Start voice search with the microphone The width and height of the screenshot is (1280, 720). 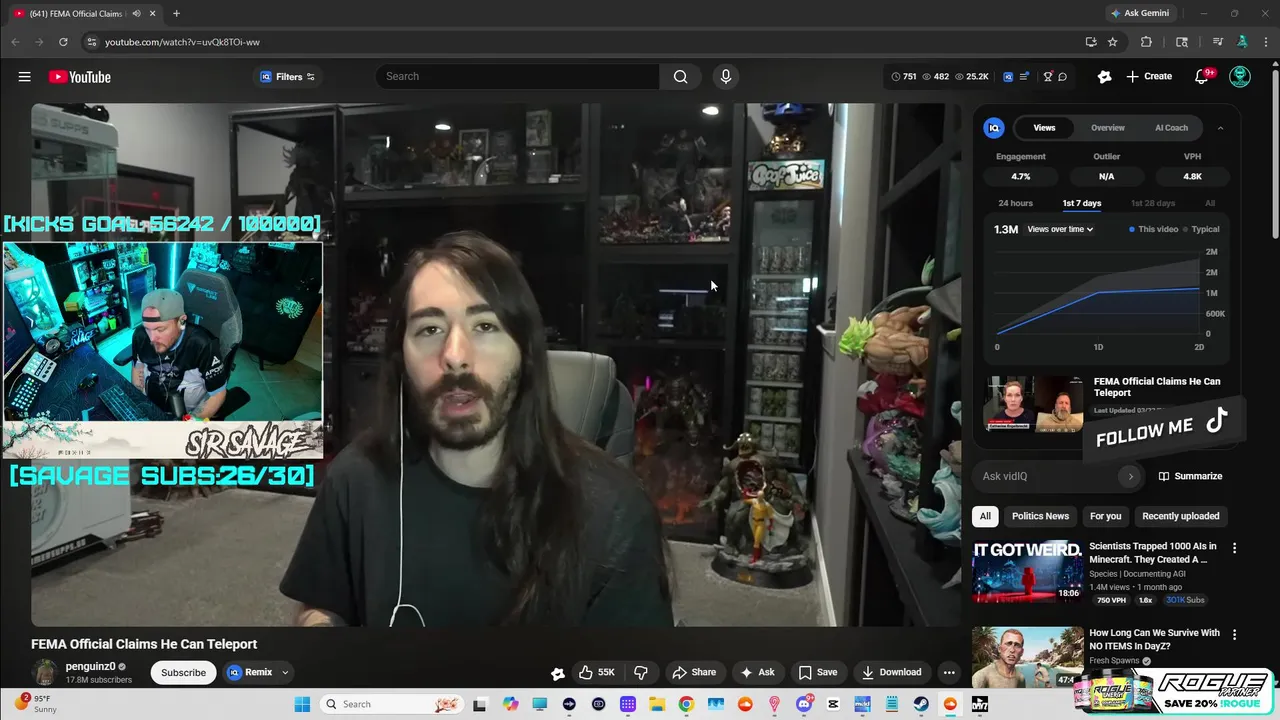pos(726,76)
